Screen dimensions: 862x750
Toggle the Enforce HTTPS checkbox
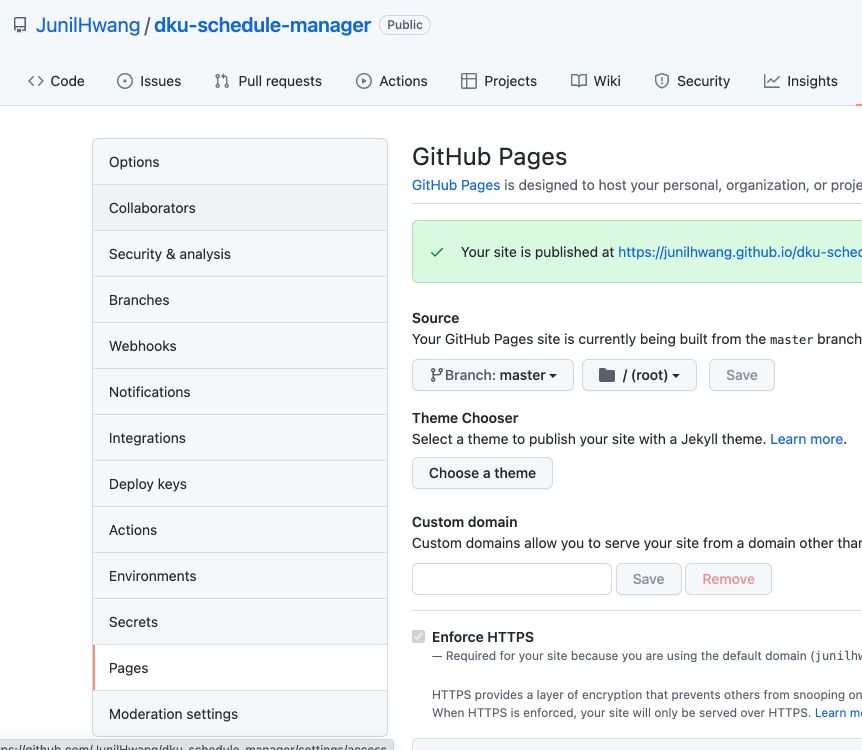[418, 637]
